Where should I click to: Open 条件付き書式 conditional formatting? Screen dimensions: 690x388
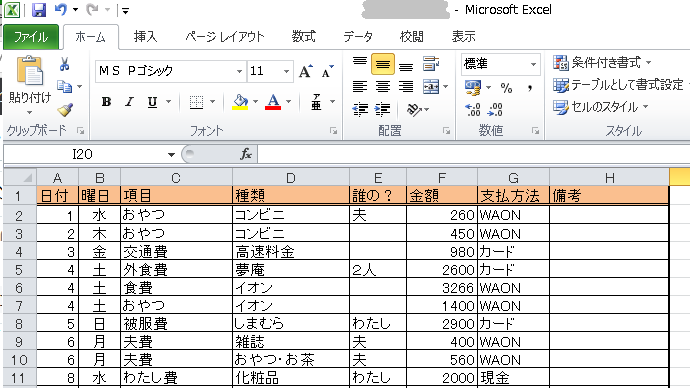coord(602,63)
